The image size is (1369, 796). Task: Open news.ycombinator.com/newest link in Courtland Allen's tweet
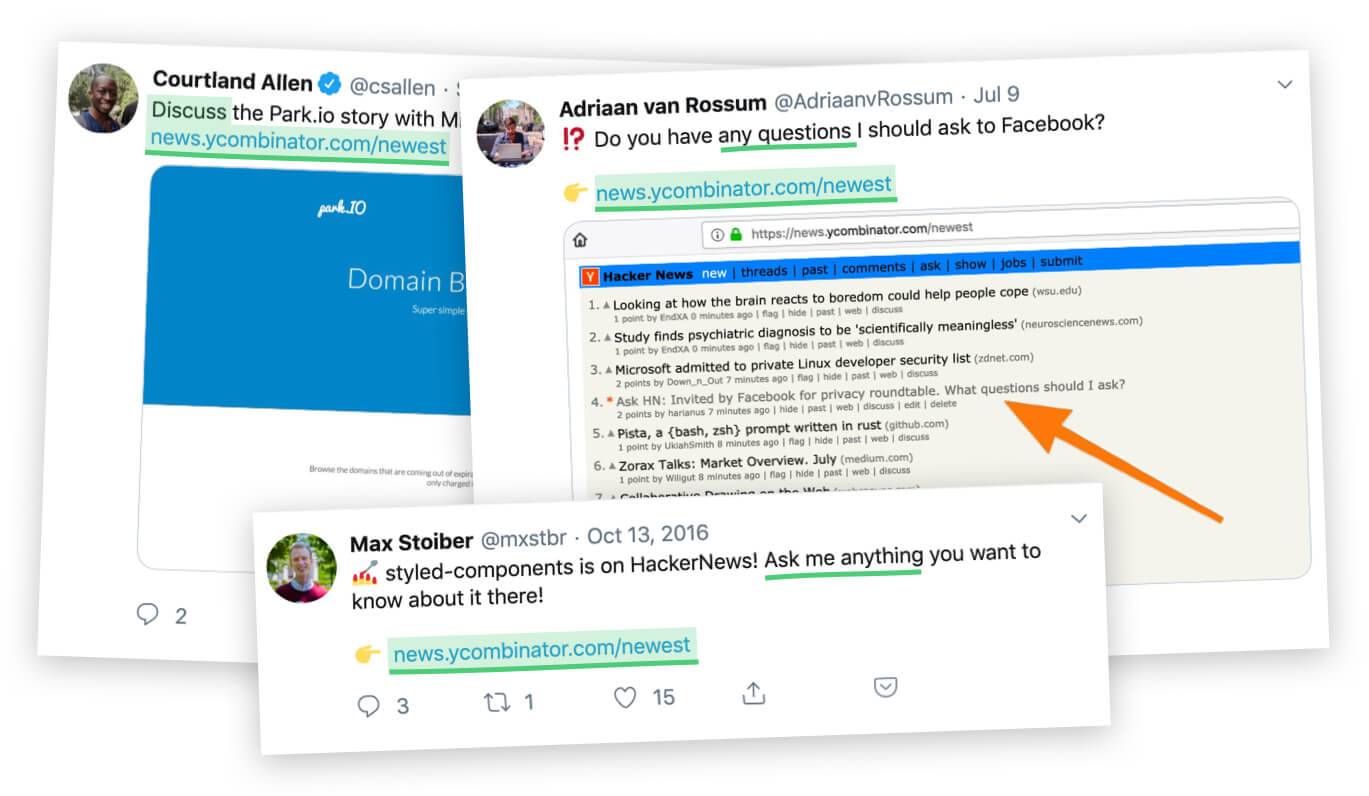coord(298,143)
